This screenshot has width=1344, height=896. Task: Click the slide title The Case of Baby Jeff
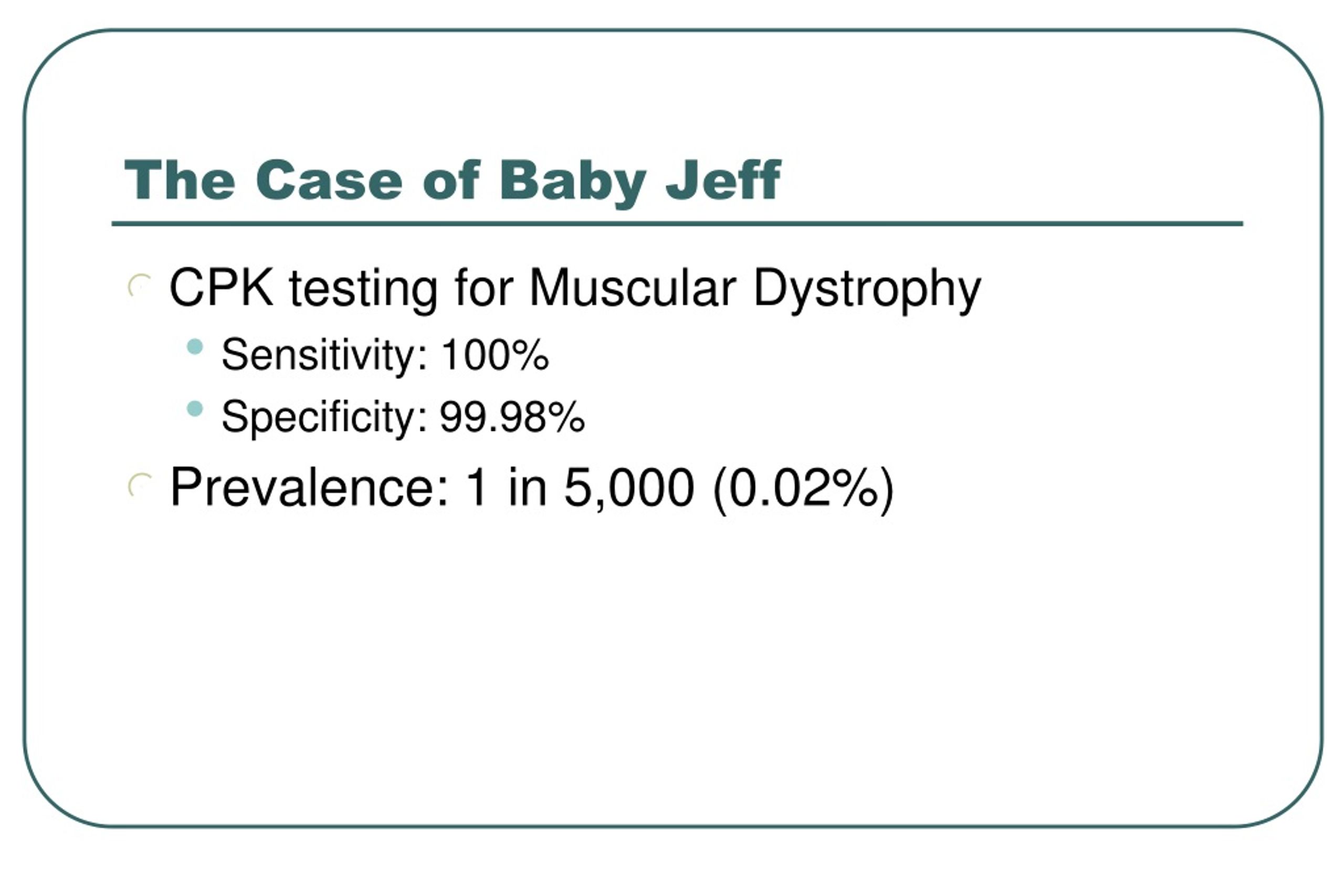tap(452, 181)
